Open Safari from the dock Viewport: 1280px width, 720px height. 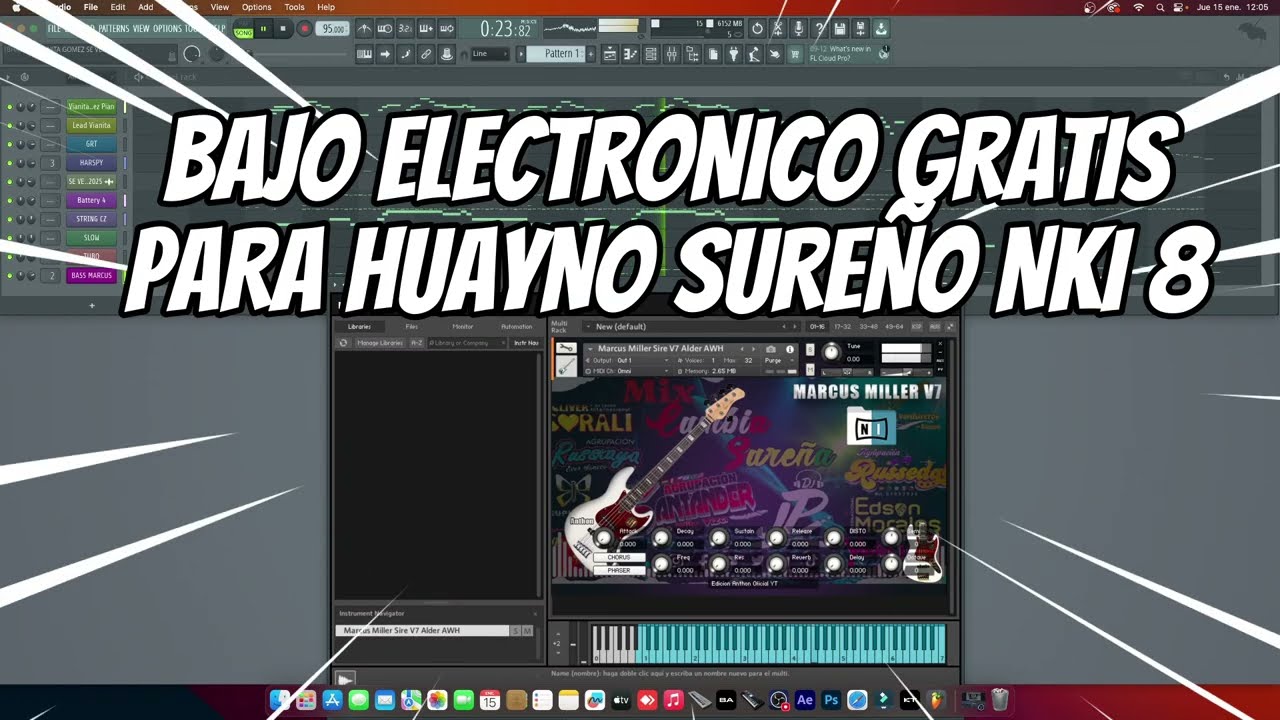coord(857,701)
